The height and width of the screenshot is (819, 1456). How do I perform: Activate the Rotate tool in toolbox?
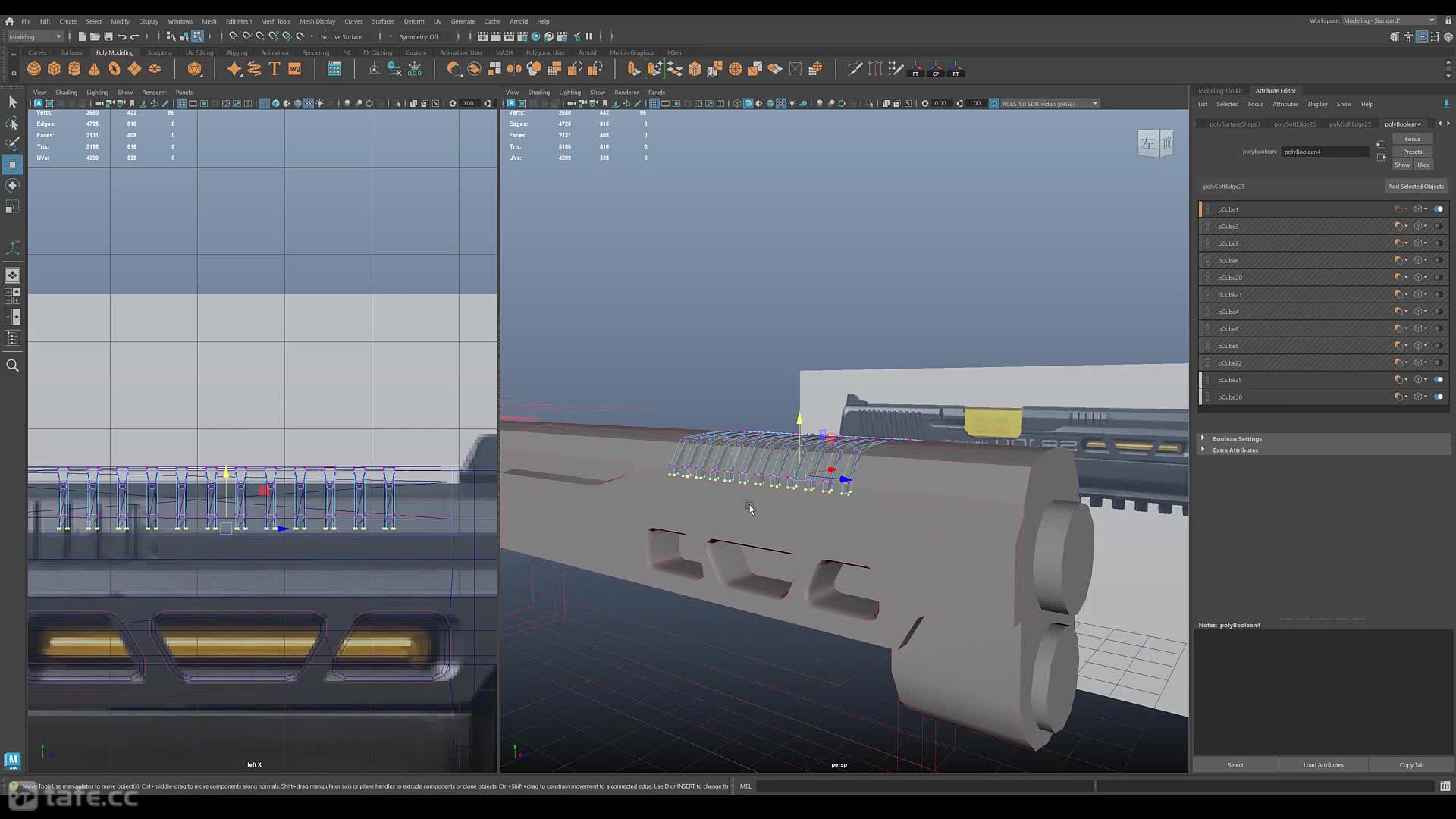(12, 185)
